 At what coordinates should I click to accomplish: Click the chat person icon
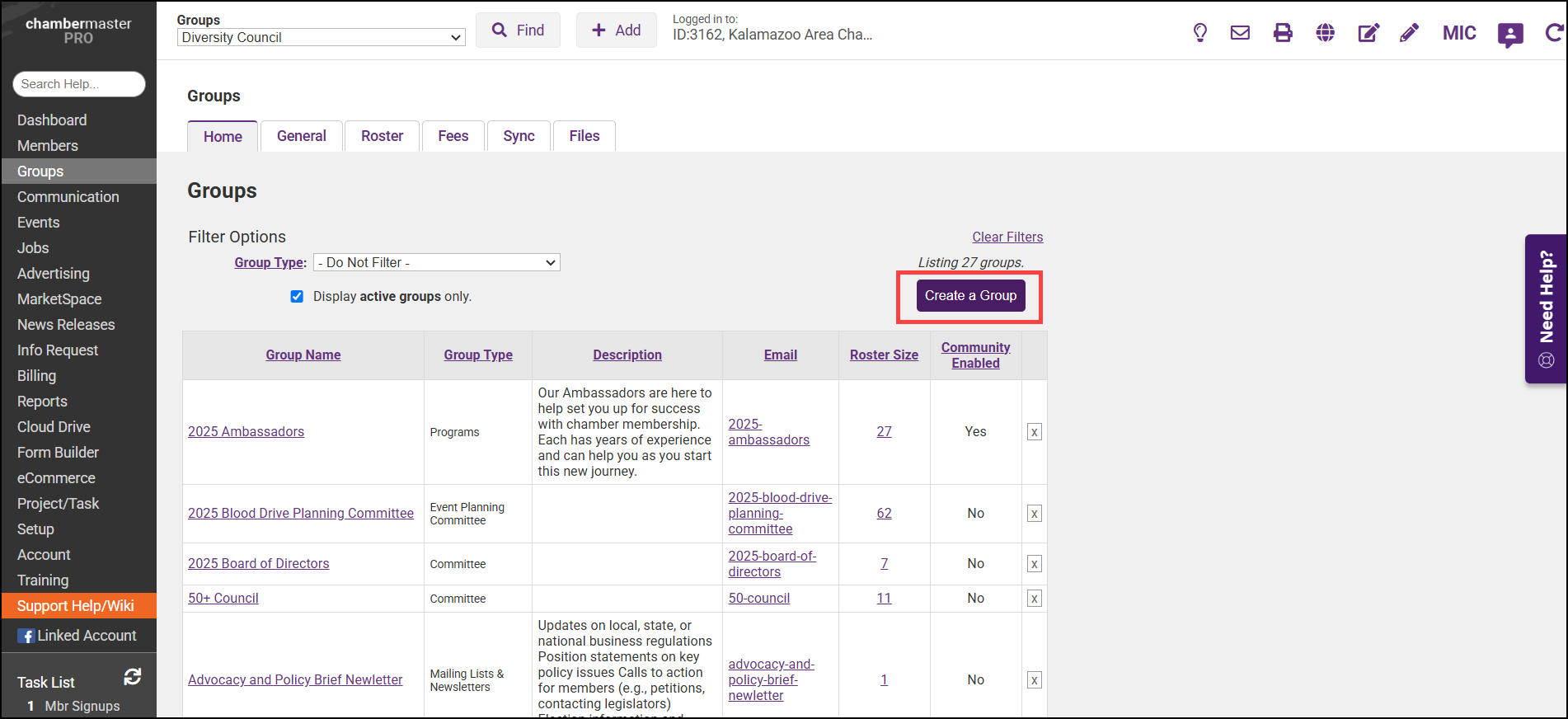1509,35
